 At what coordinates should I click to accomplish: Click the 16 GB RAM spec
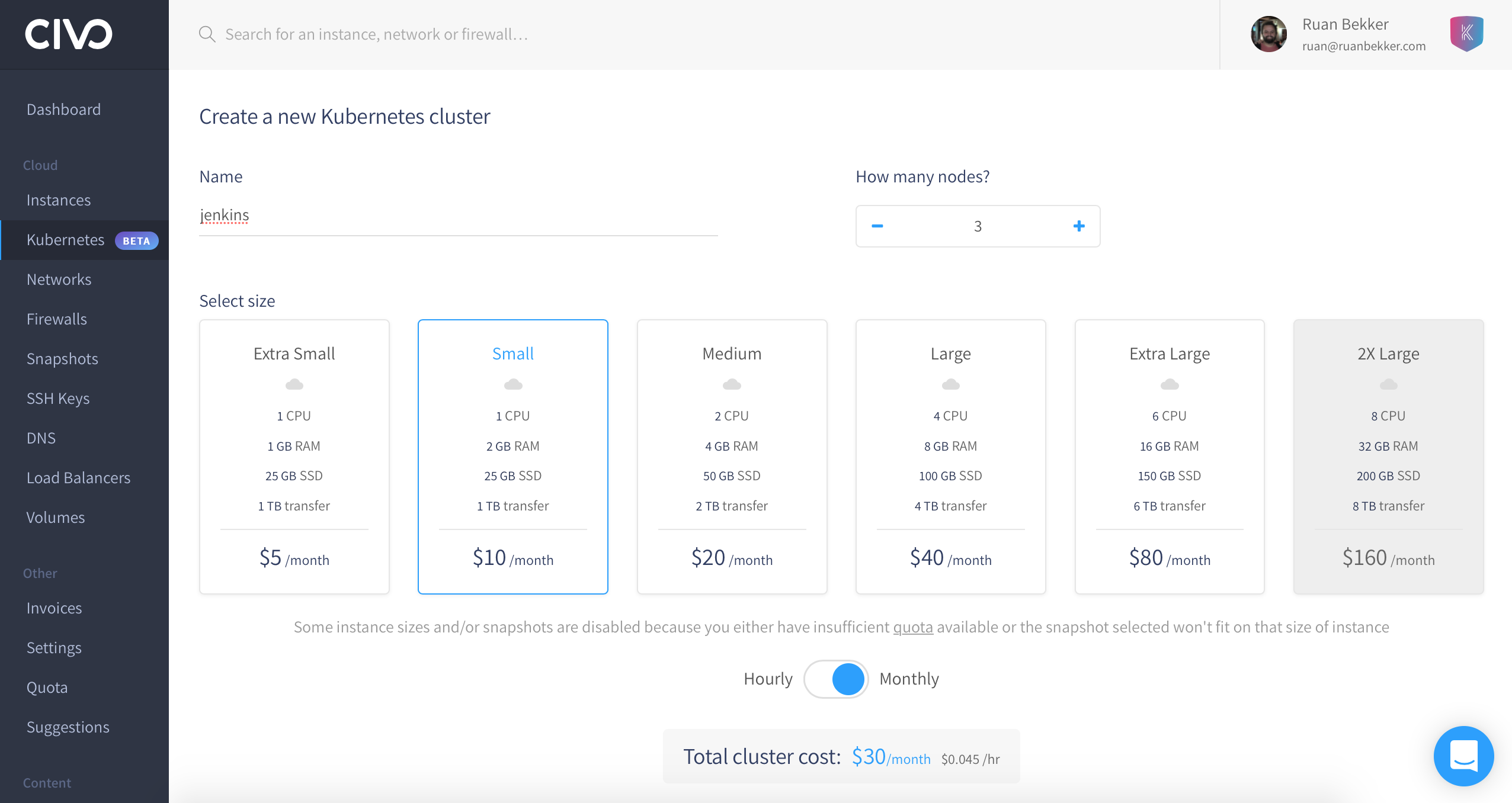pos(1170,446)
